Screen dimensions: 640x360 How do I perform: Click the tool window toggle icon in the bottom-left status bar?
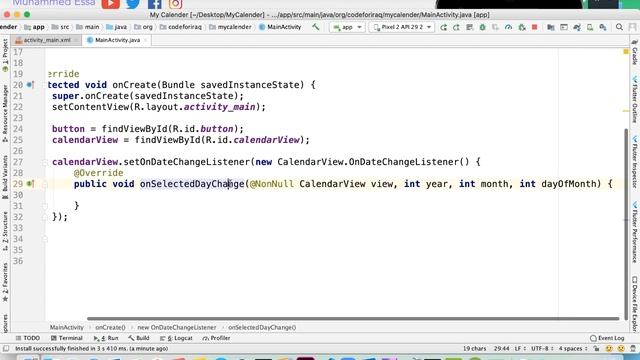coord(6,349)
